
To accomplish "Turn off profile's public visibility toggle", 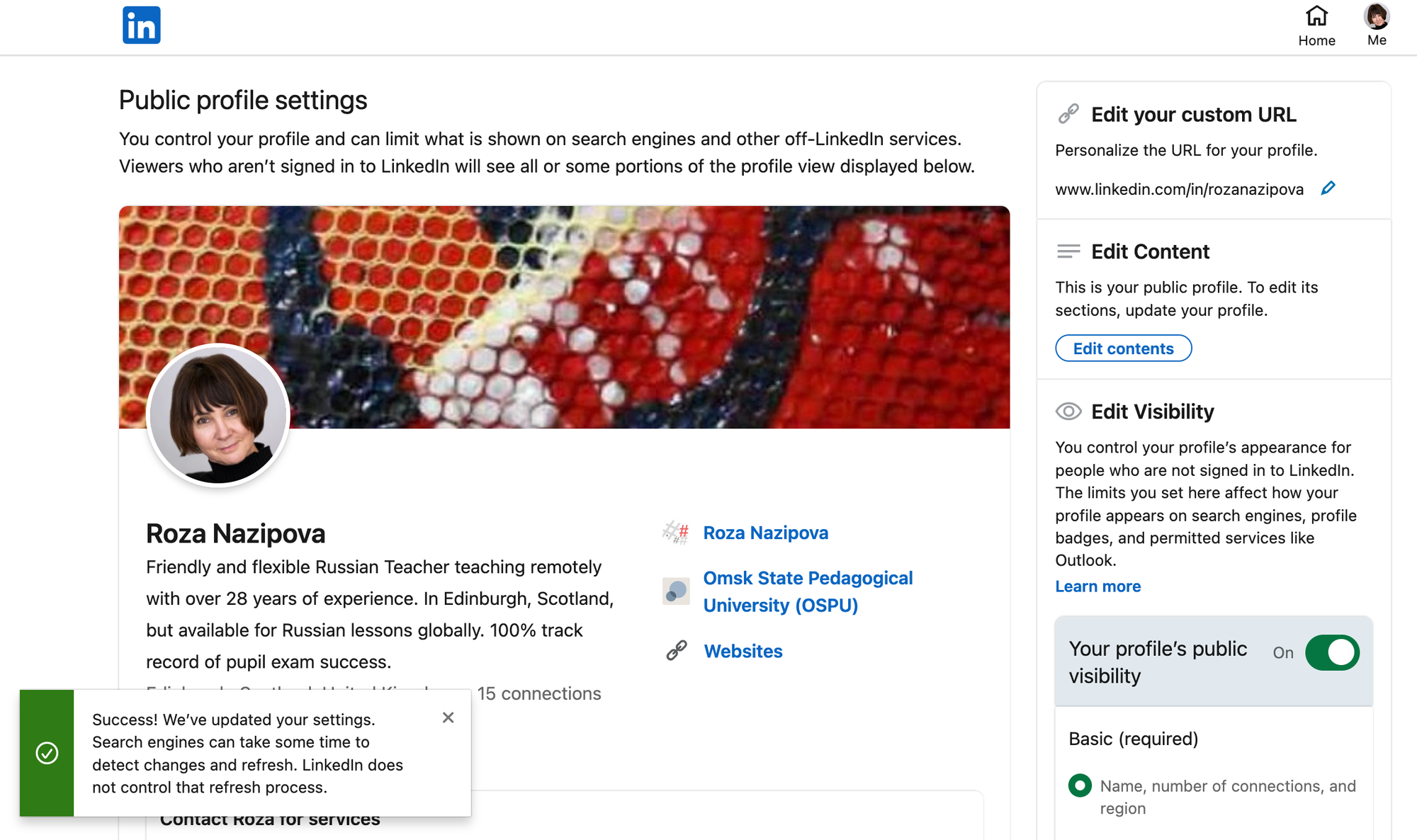I will point(1332,652).
